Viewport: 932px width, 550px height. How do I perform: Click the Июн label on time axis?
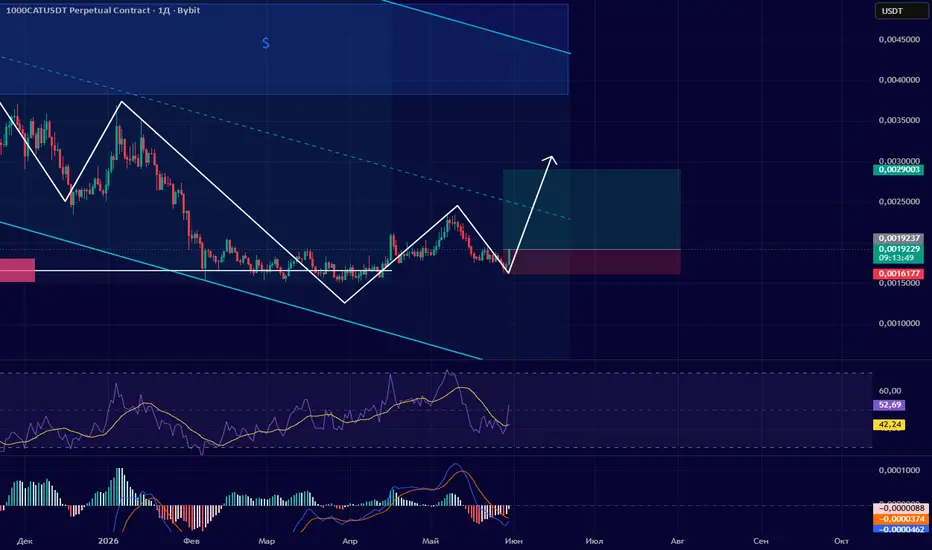(514, 541)
